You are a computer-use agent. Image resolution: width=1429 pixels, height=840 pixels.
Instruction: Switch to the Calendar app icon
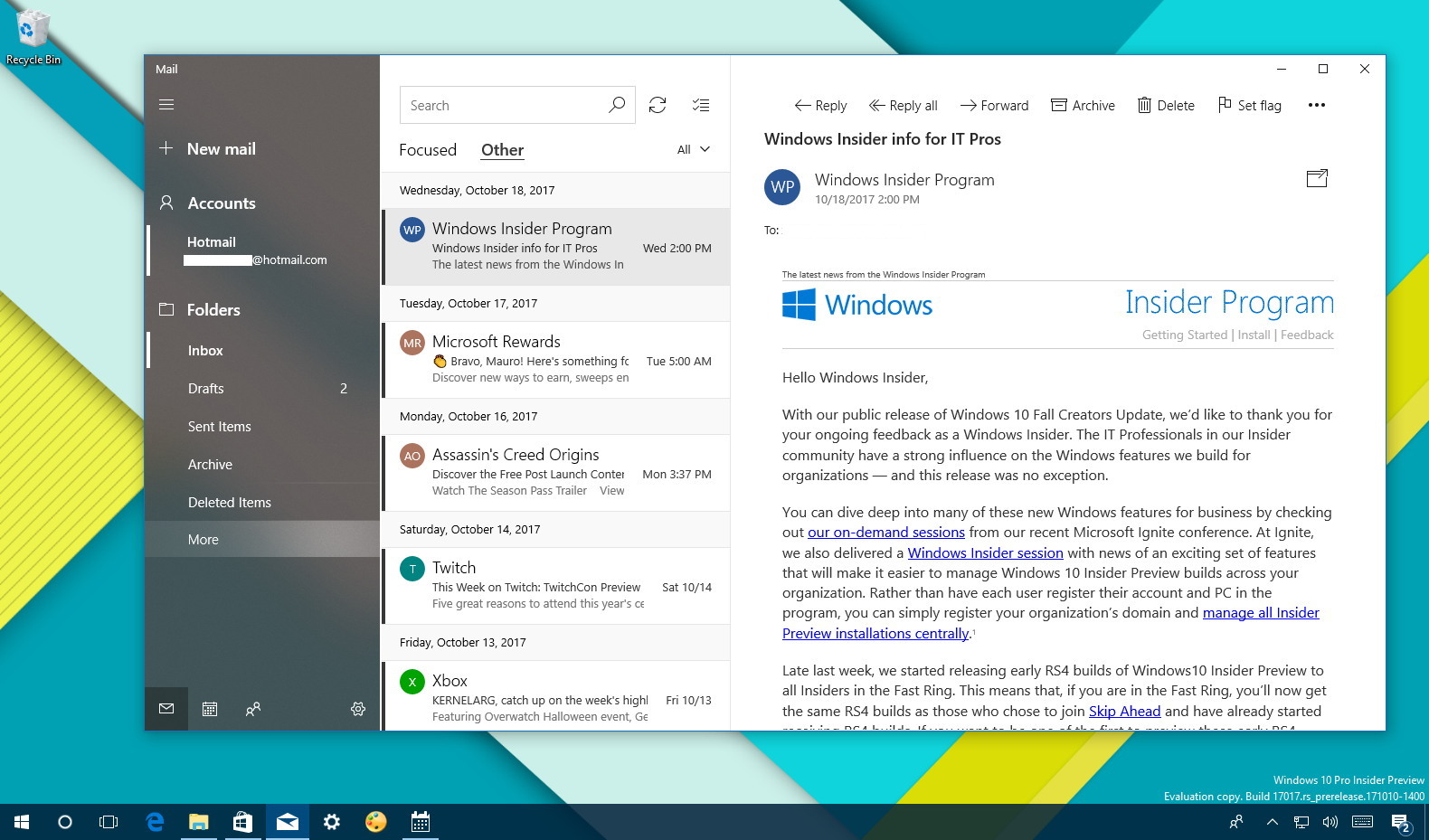coord(210,709)
